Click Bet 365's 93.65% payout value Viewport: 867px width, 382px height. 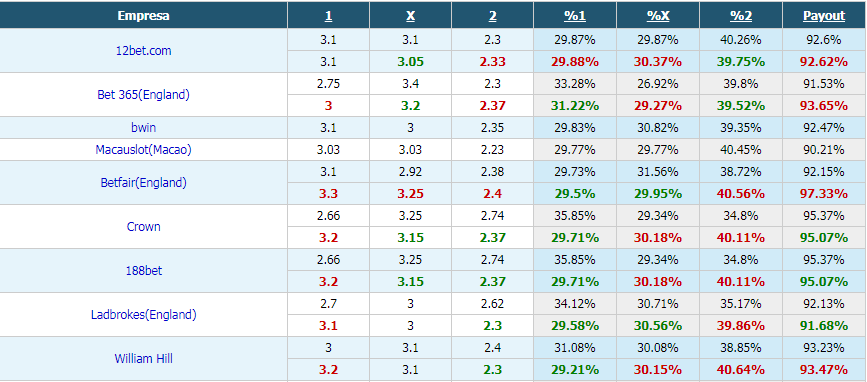tap(824, 106)
